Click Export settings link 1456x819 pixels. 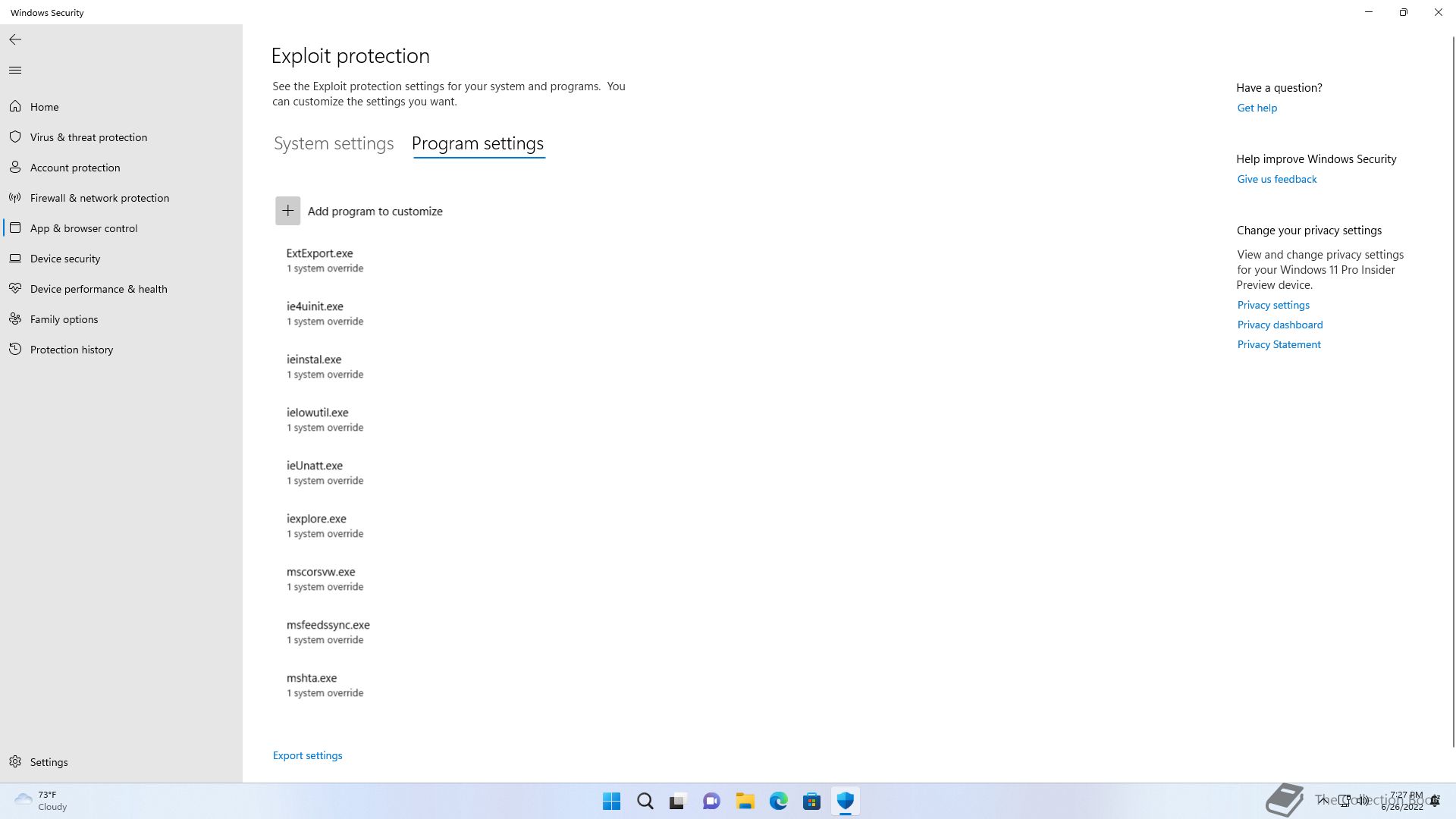tap(307, 755)
